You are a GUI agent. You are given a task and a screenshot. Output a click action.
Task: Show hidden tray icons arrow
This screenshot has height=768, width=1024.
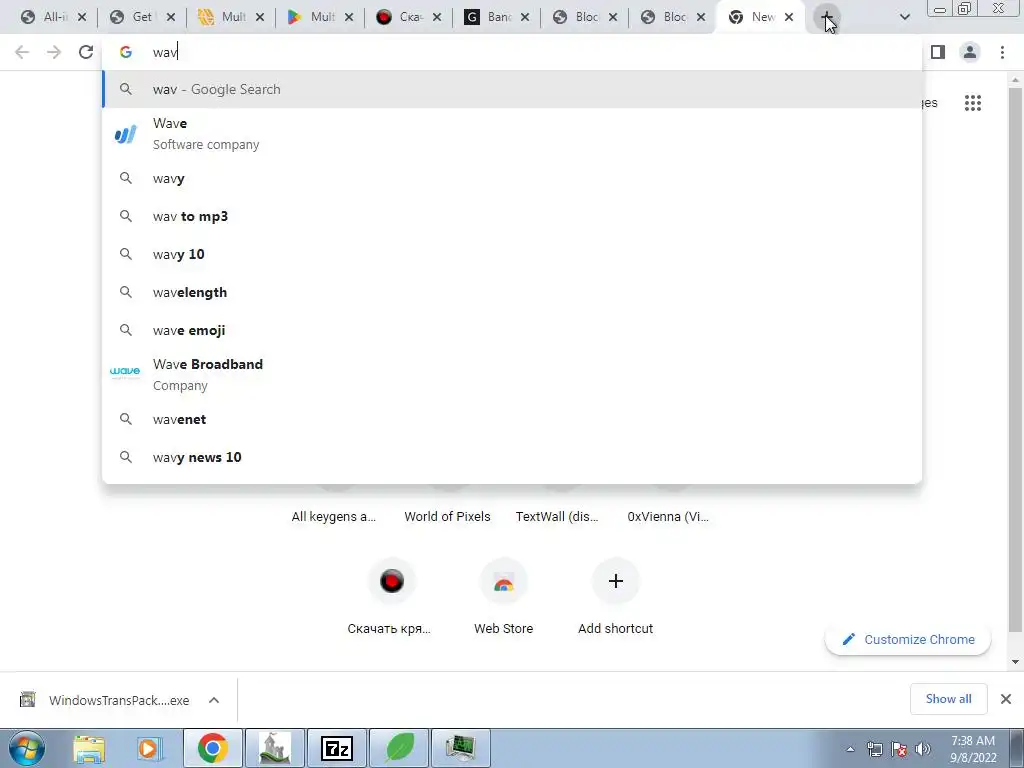click(850, 749)
